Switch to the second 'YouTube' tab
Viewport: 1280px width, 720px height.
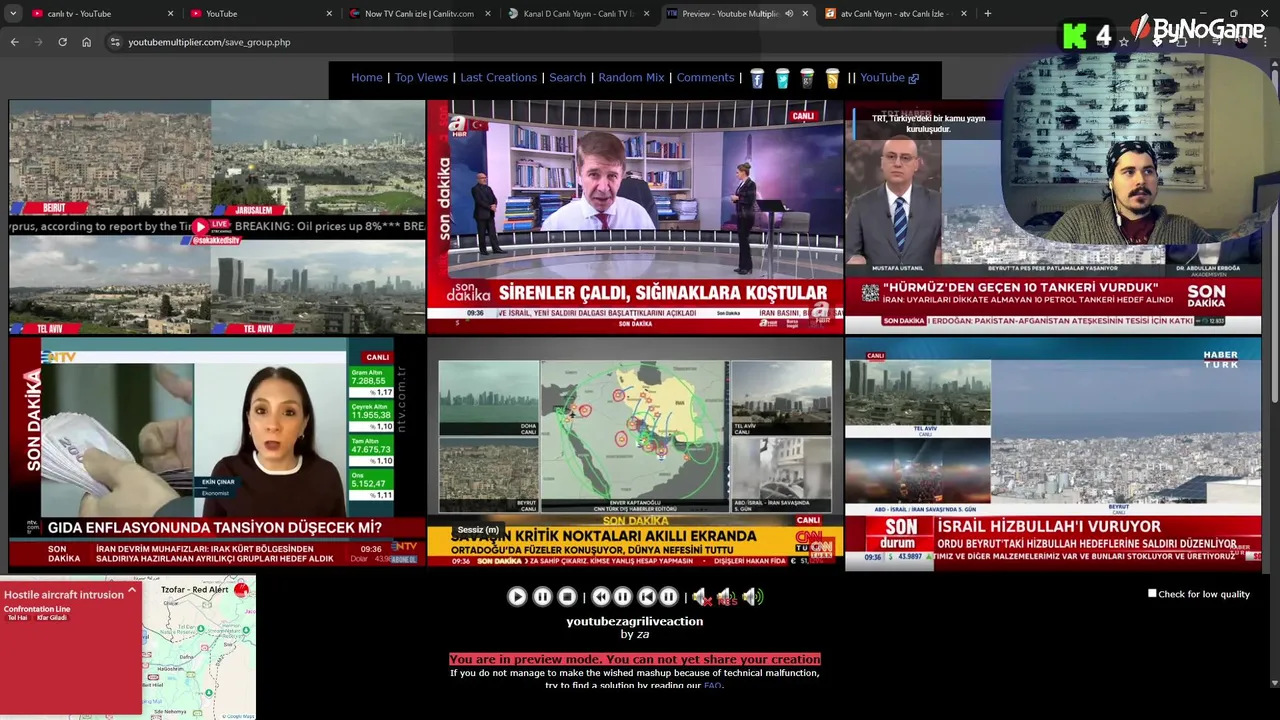coord(260,13)
